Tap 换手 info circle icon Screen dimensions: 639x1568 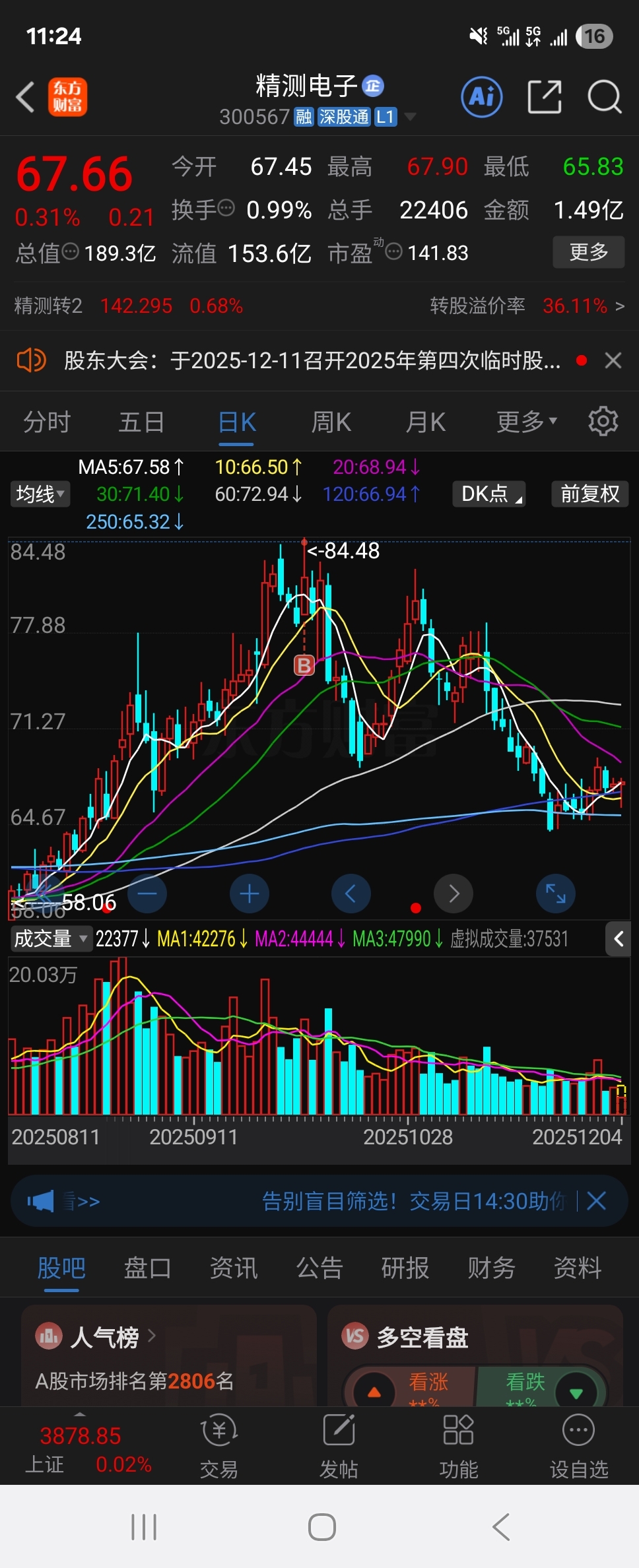[x=226, y=209]
